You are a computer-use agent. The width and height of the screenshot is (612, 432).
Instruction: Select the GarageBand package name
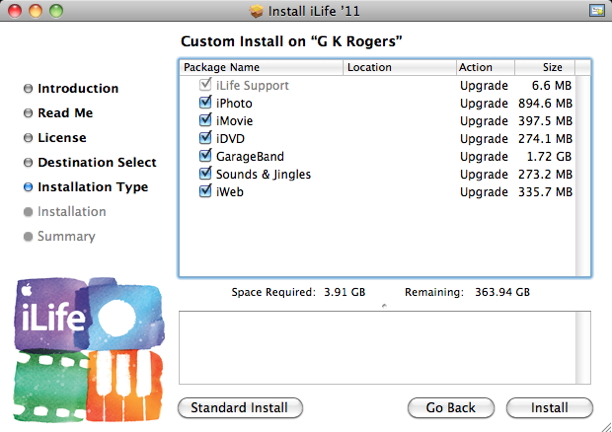tap(250, 156)
